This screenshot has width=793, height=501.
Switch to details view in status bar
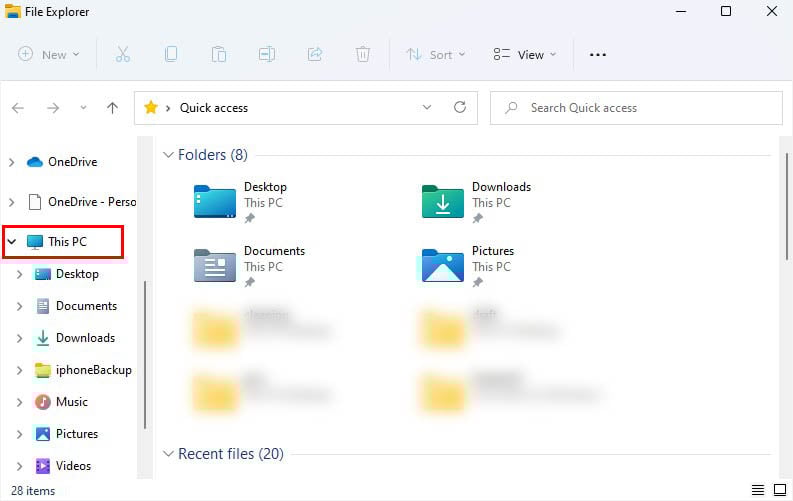[x=758, y=490]
